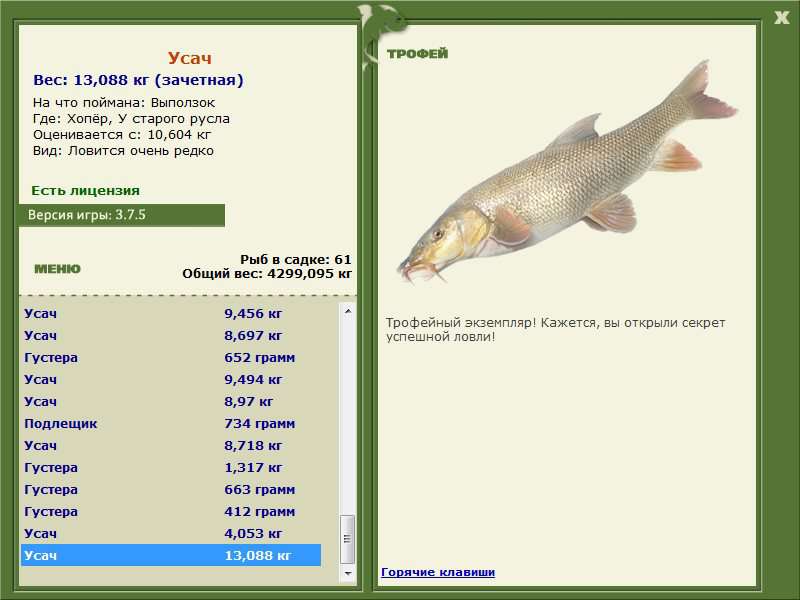Pick the Густера 652 грамм entry
This screenshot has height=600, width=800.
pos(170,357)
